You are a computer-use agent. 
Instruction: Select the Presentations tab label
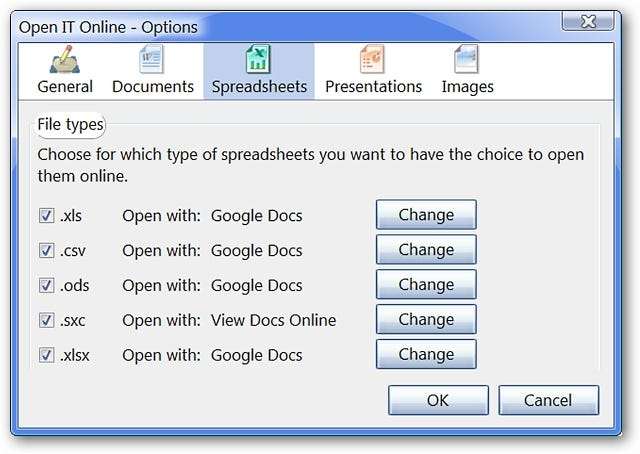[x=374, y=87]
